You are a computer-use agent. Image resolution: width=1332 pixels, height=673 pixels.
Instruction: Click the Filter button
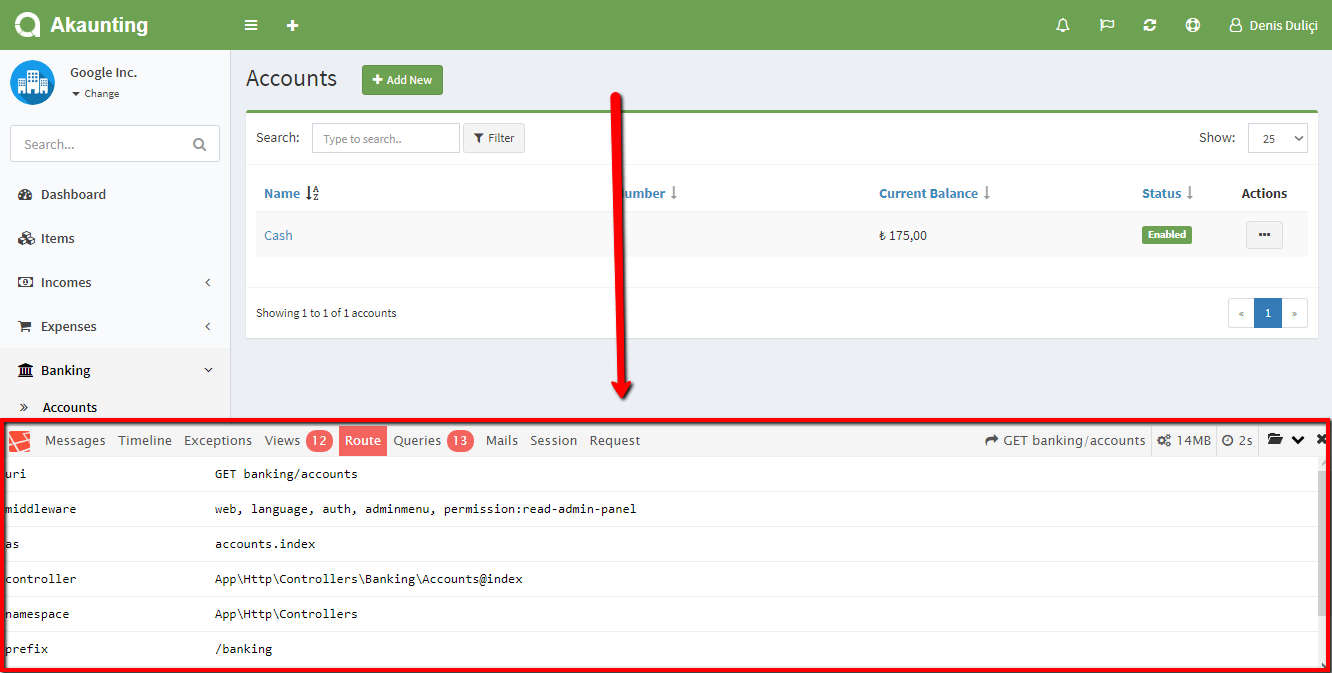[x=494, y=138]
